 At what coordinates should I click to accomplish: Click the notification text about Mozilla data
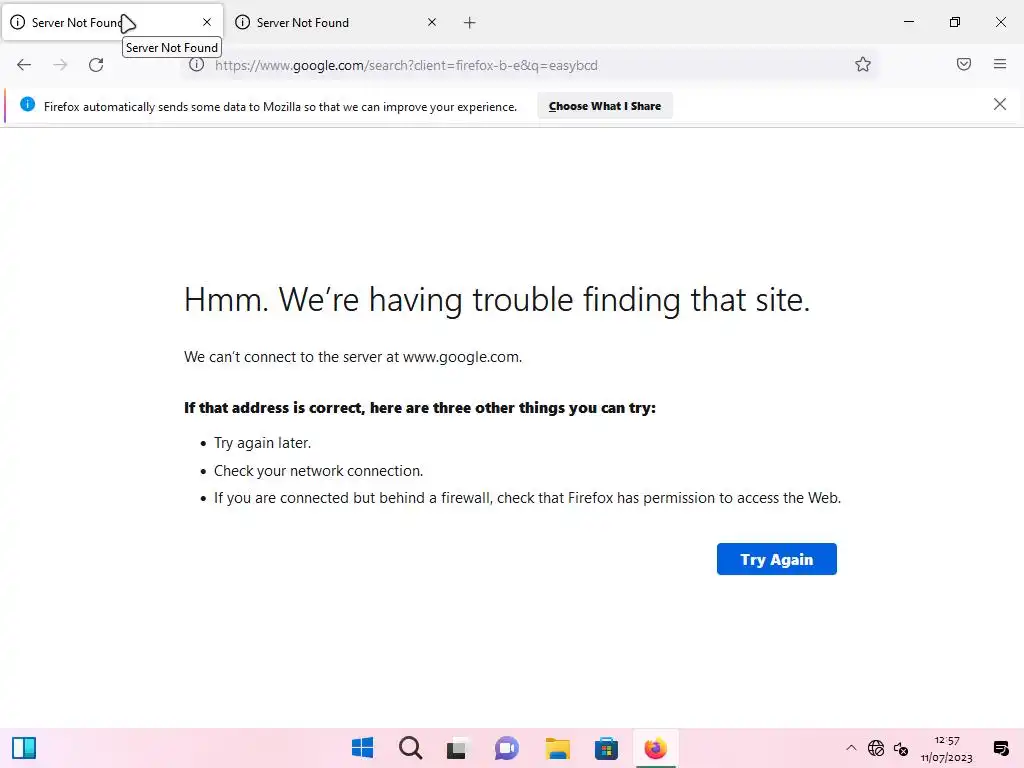280,106
